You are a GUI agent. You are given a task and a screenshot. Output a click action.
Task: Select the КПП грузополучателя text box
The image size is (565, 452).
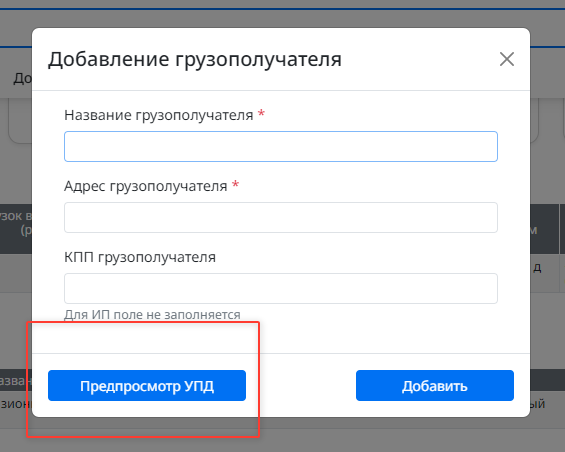pos(281,288)
